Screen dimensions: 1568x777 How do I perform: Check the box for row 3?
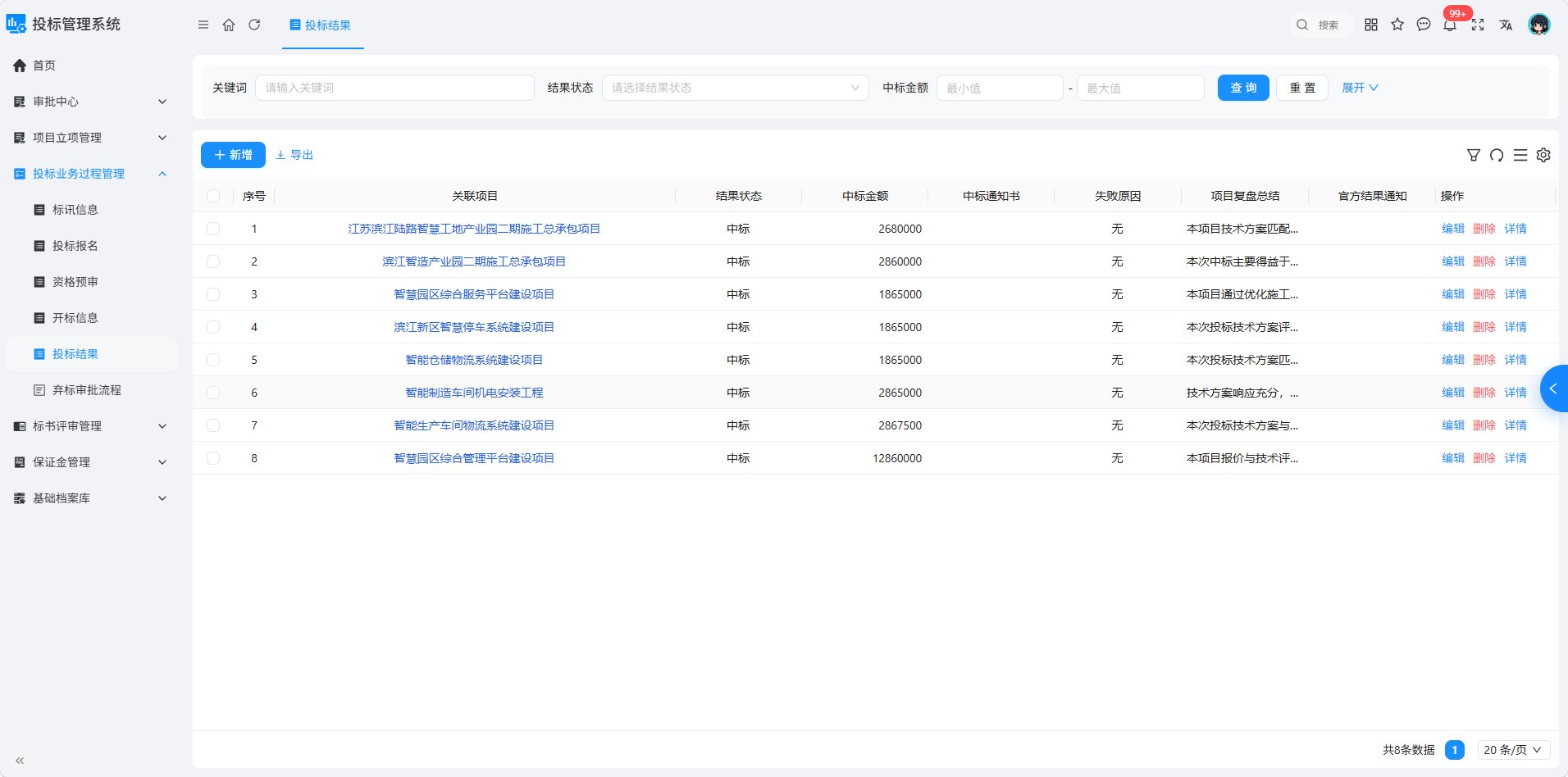[213, 294]
